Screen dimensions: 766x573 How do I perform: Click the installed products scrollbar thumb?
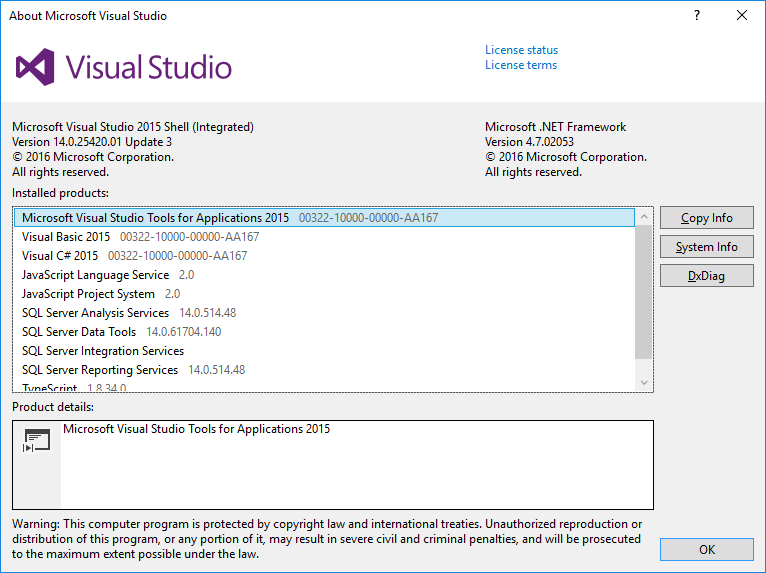coord(644,292)
